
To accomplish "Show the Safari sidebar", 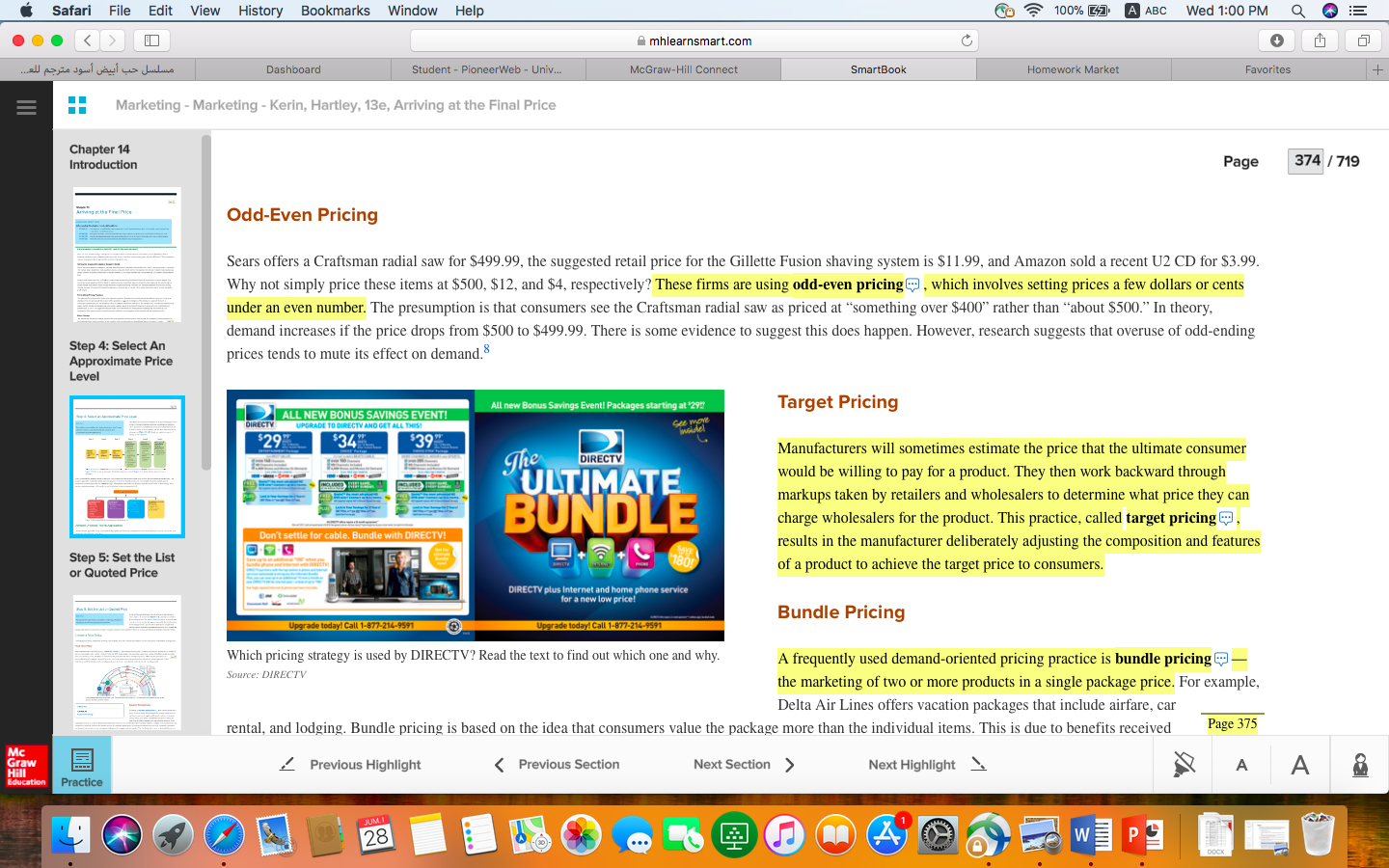I will pyautogui.click(x=151, y=41).
